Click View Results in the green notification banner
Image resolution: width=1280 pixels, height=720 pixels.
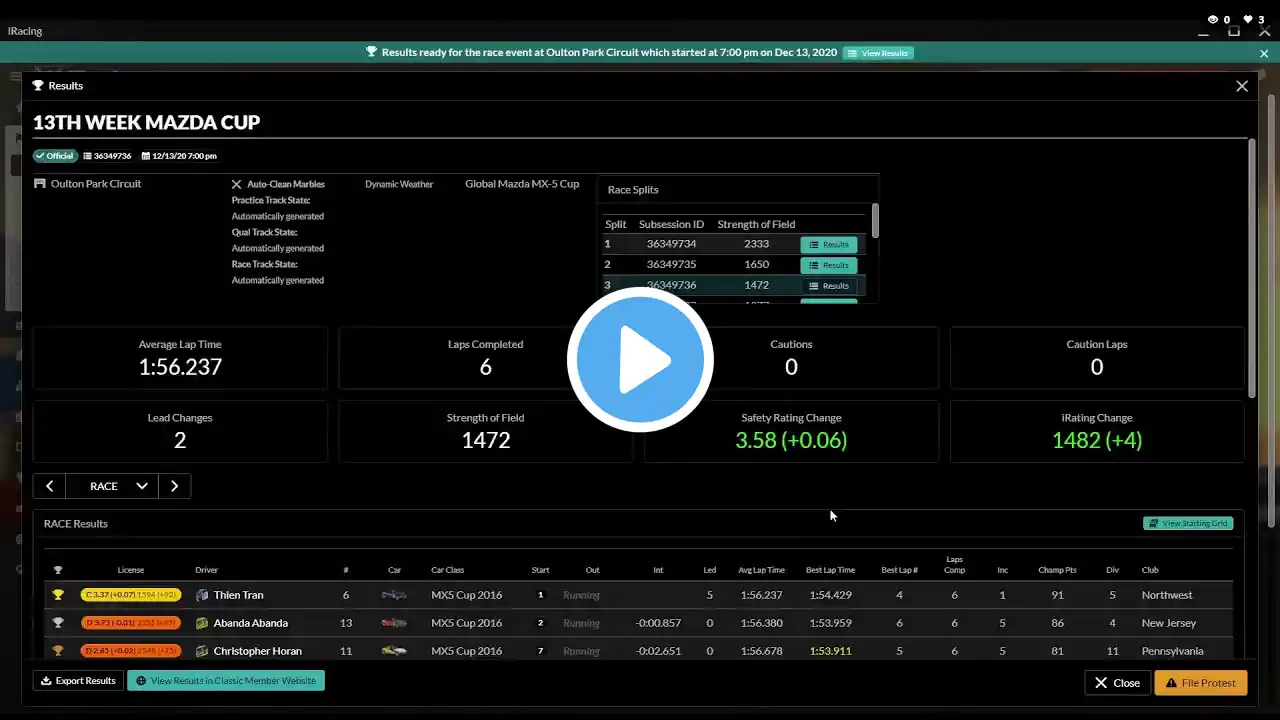click(x=878, y=53)
